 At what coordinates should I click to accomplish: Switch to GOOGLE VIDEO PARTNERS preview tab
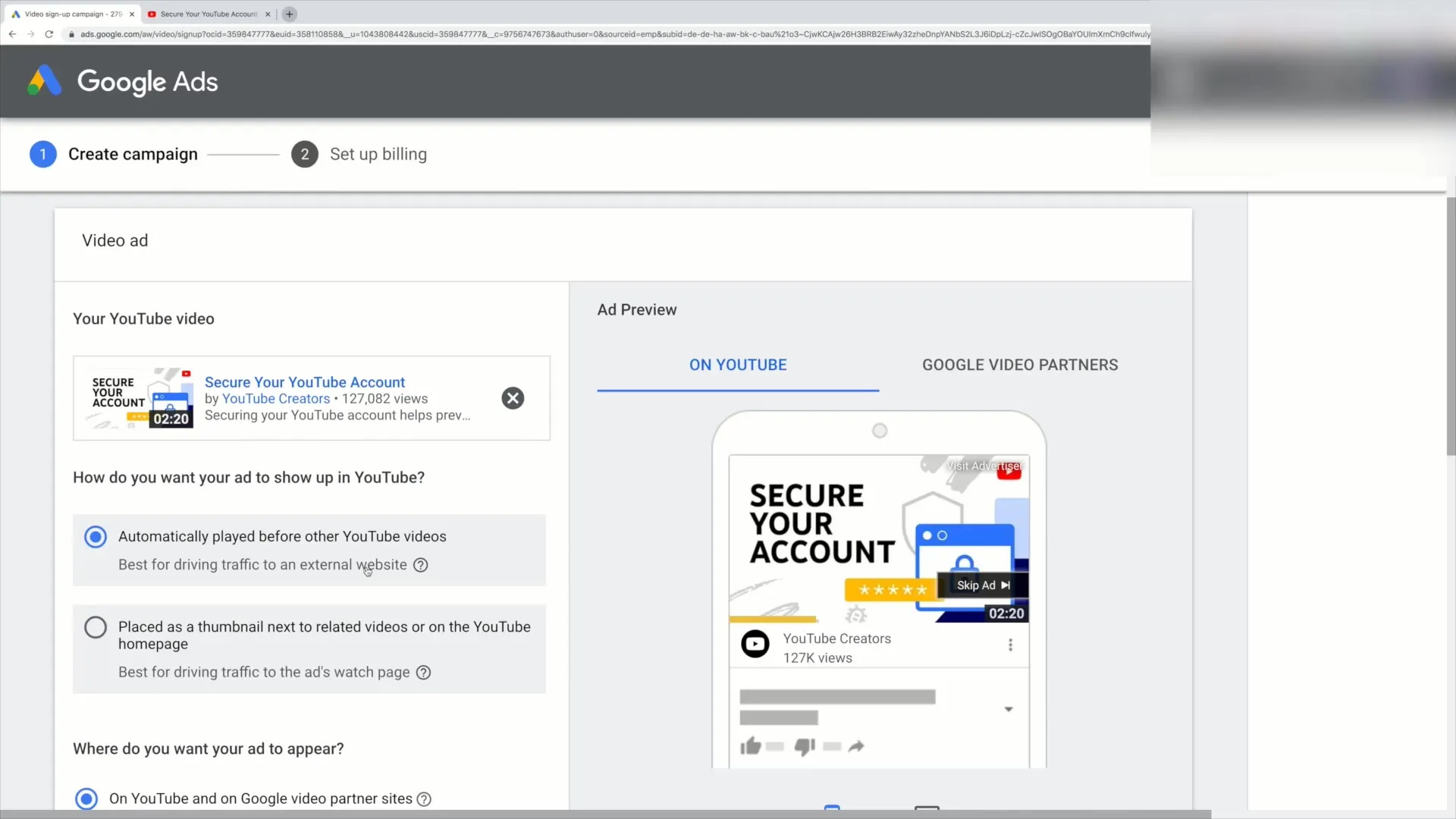tap(1020, 365)
